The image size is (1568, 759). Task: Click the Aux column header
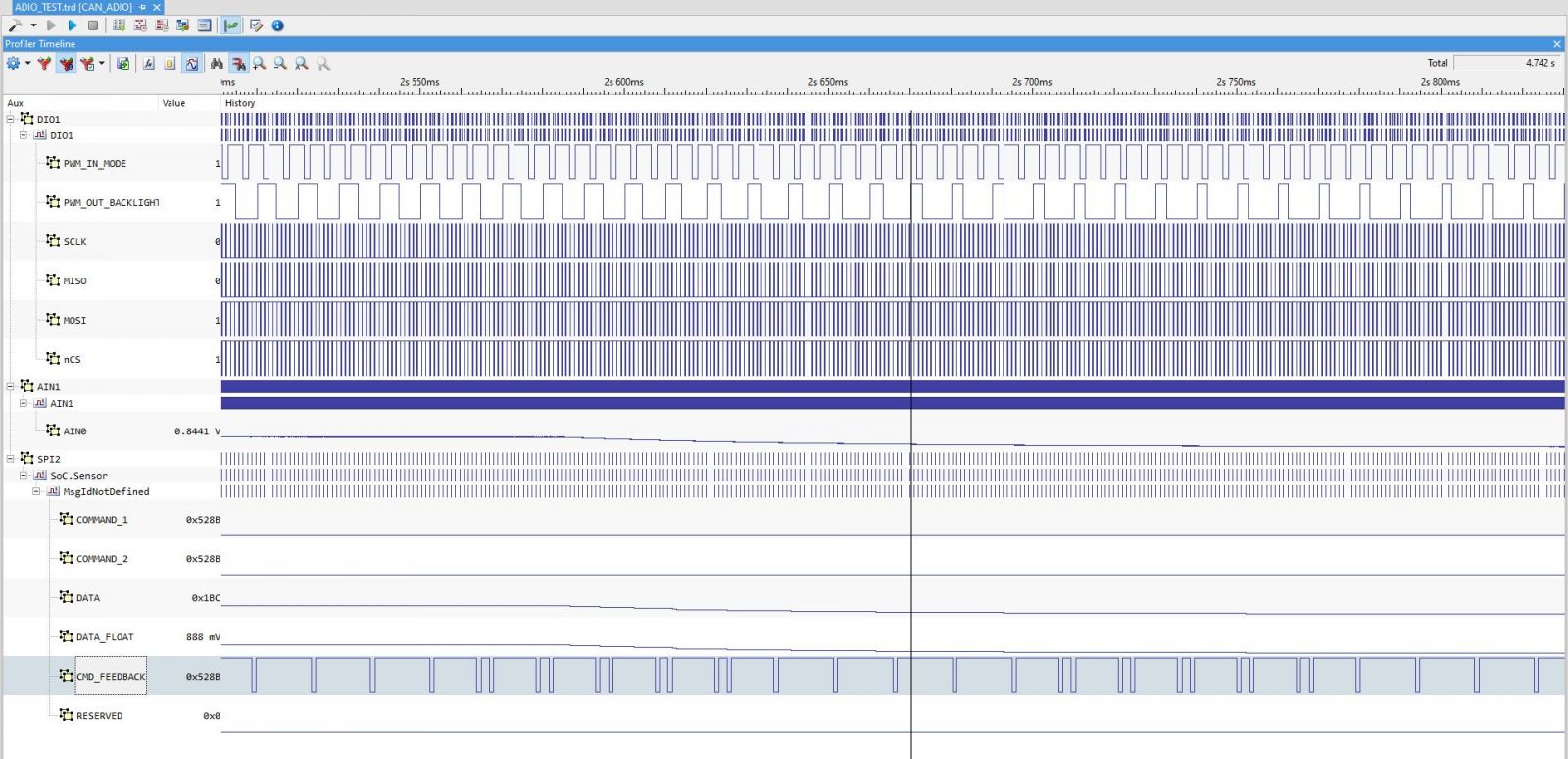click(80, 103)
